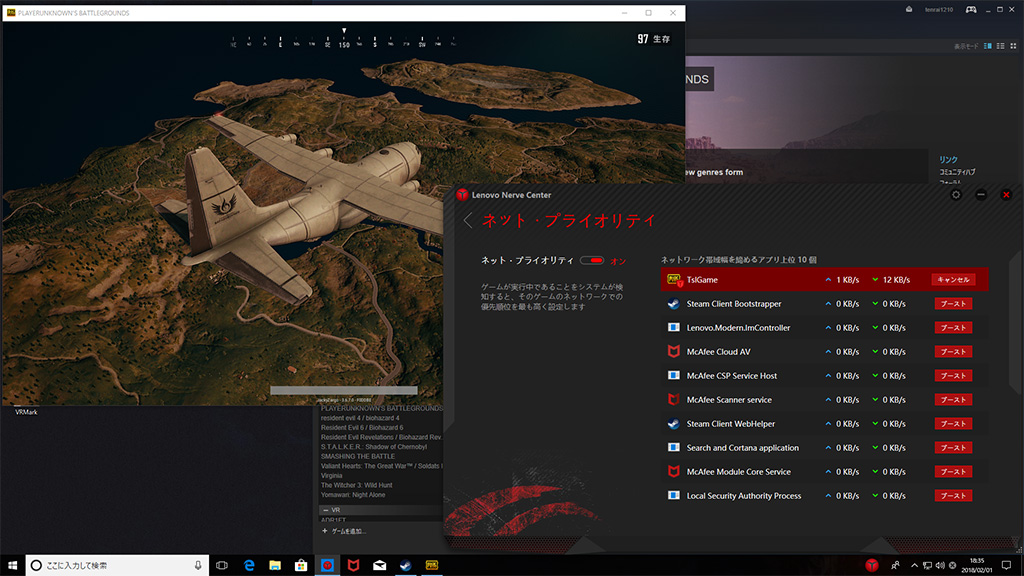Select PLAYERUNKNOWN'S BATTLEGROUNDS in library list

pyautogui.click(x=381, y=408)
